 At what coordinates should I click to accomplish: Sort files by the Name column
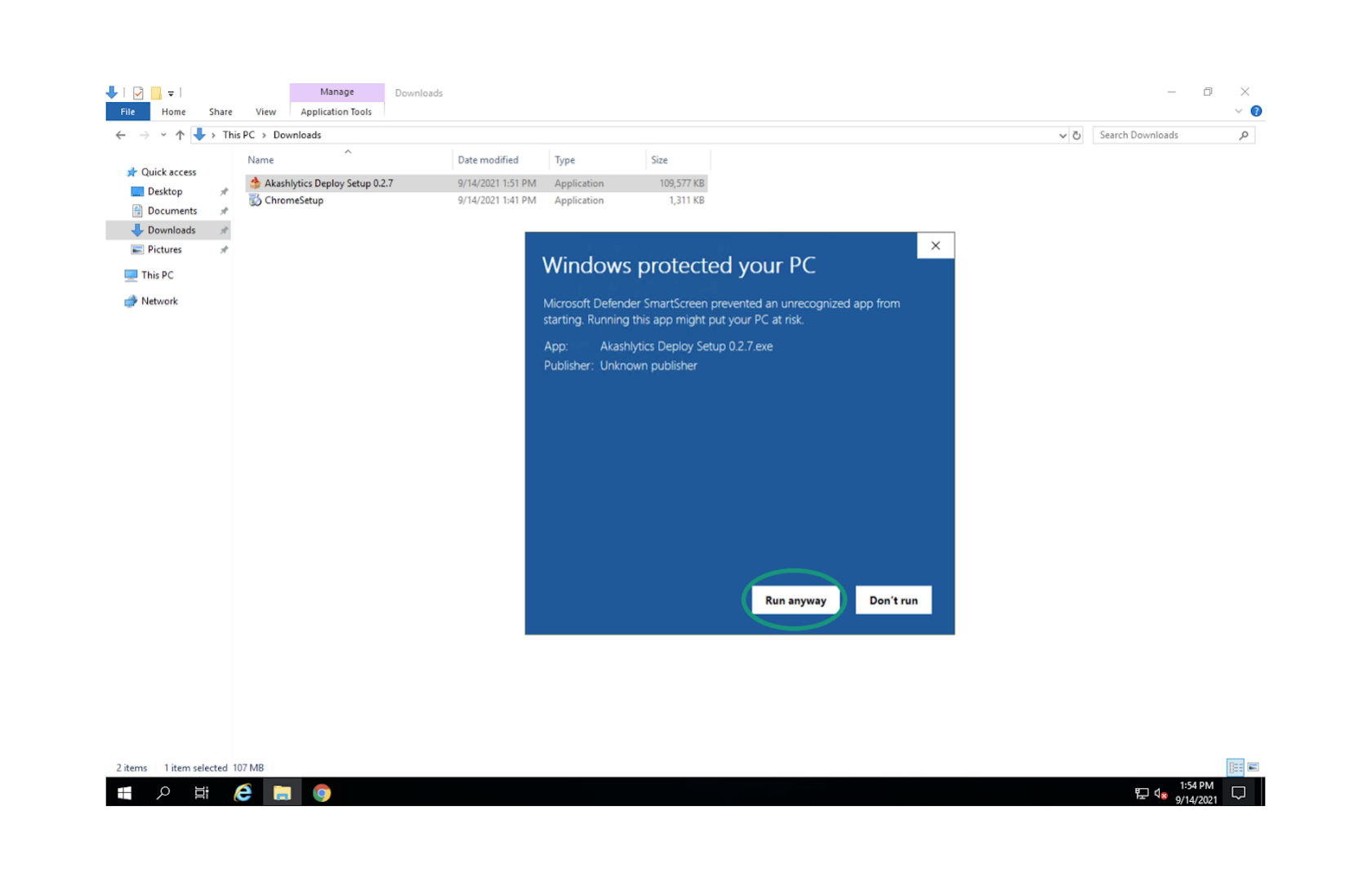click(348, 160)
